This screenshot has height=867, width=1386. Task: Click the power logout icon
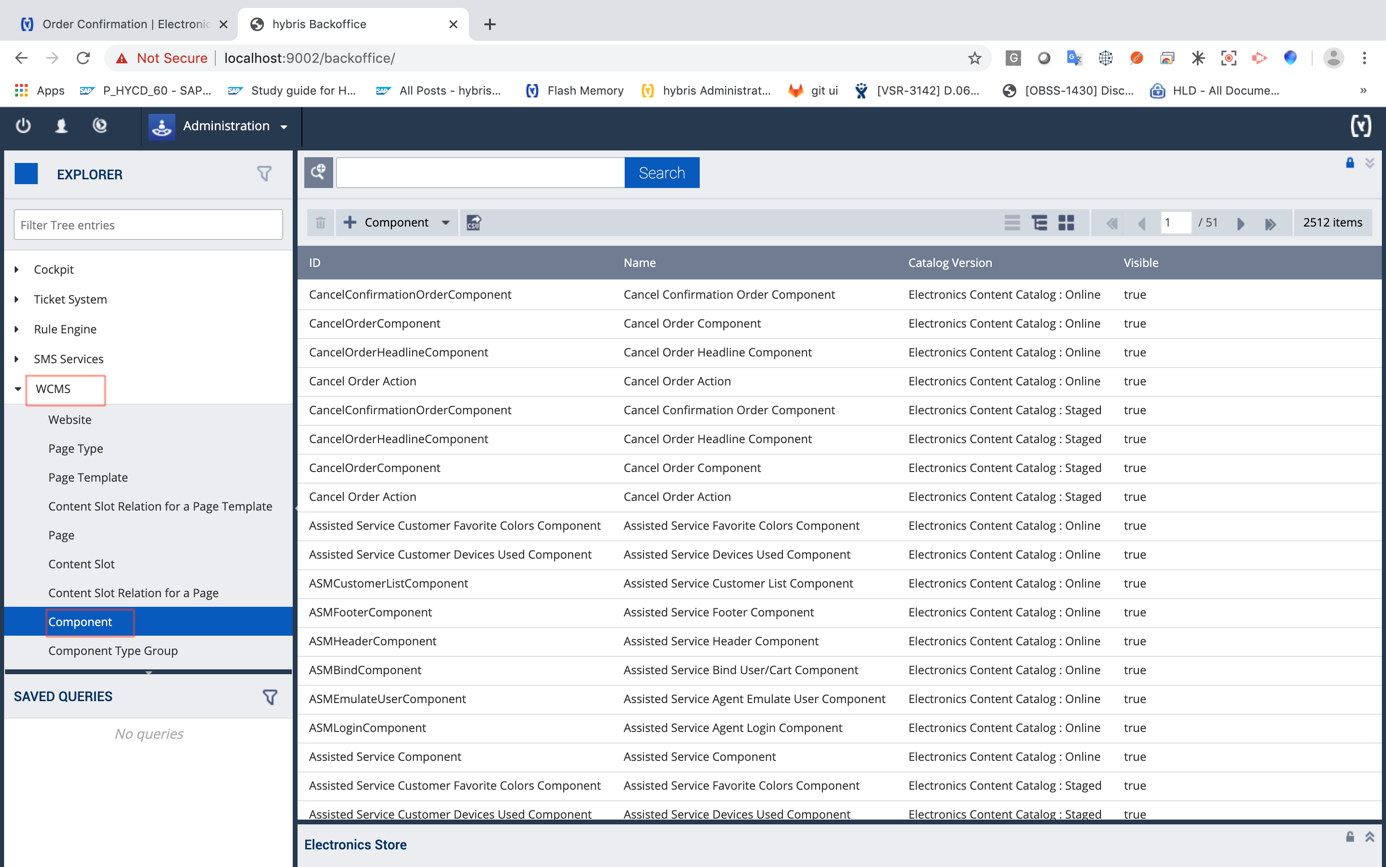point(23,126)
